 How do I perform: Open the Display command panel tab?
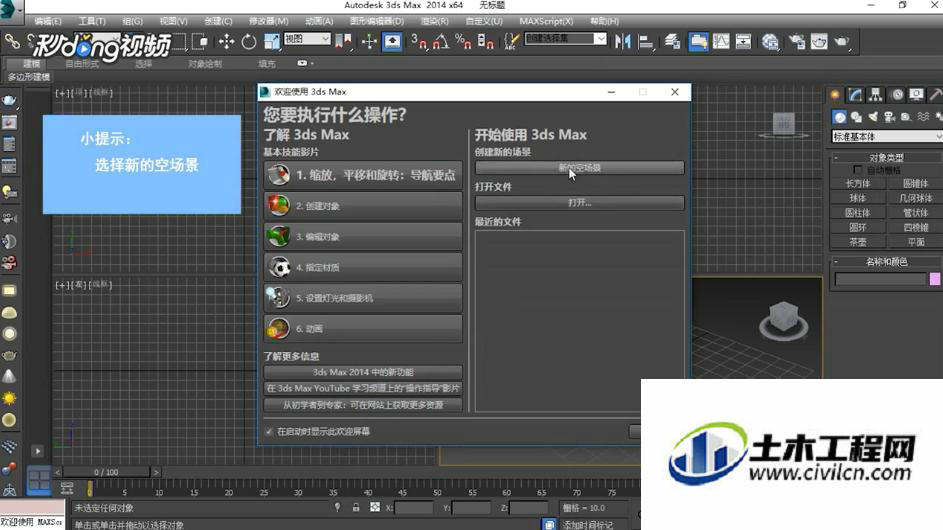tap(917, 94)
